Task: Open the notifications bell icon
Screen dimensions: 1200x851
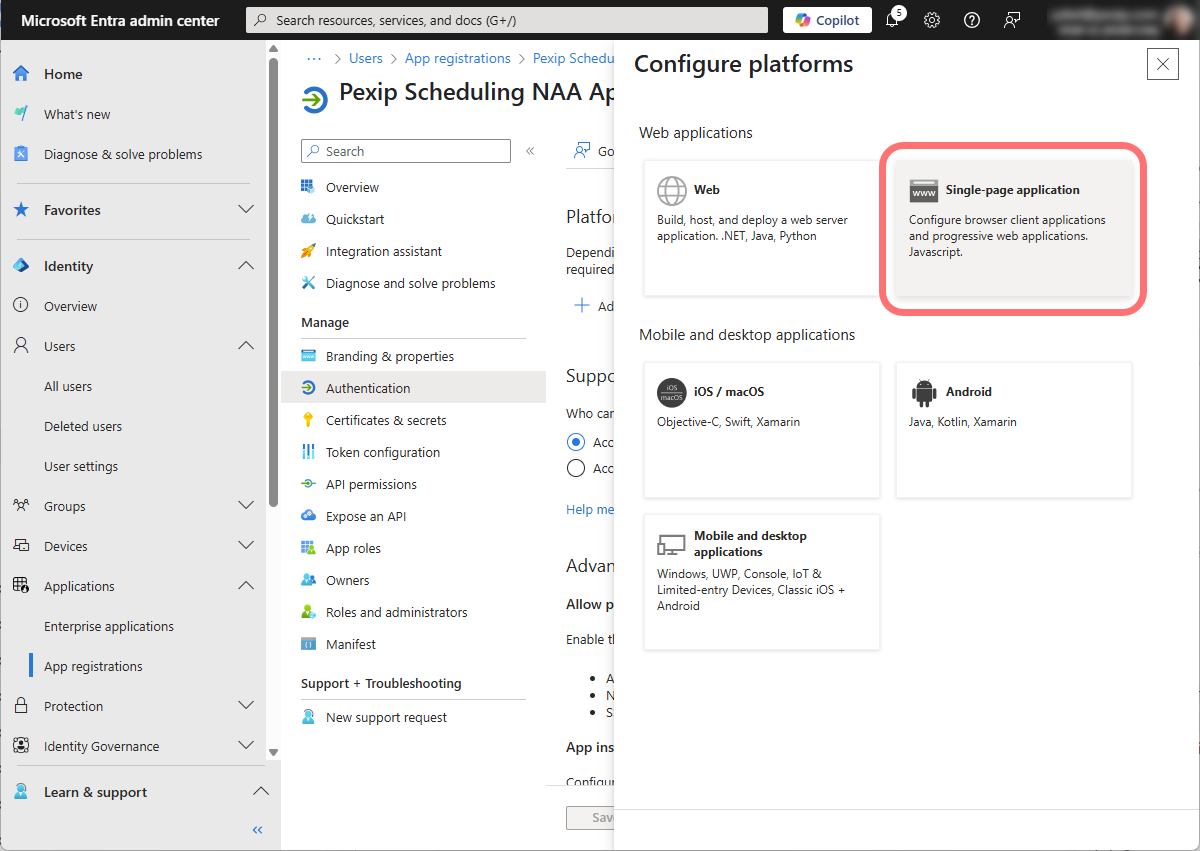Action: coord(893,20)
